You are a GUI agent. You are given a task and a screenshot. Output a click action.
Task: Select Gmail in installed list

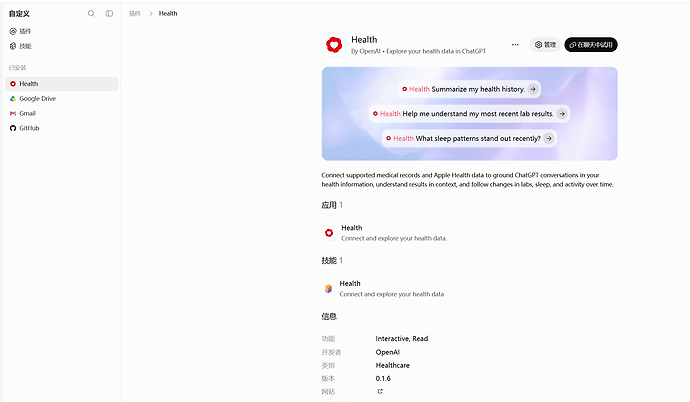(62, 113)
